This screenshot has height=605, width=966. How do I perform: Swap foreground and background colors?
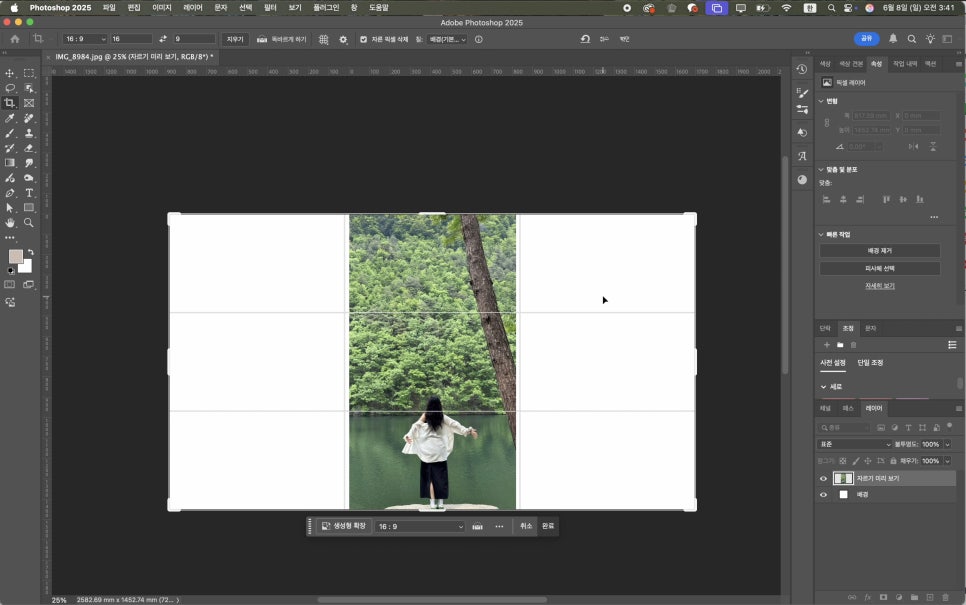[x=30, y=252]
